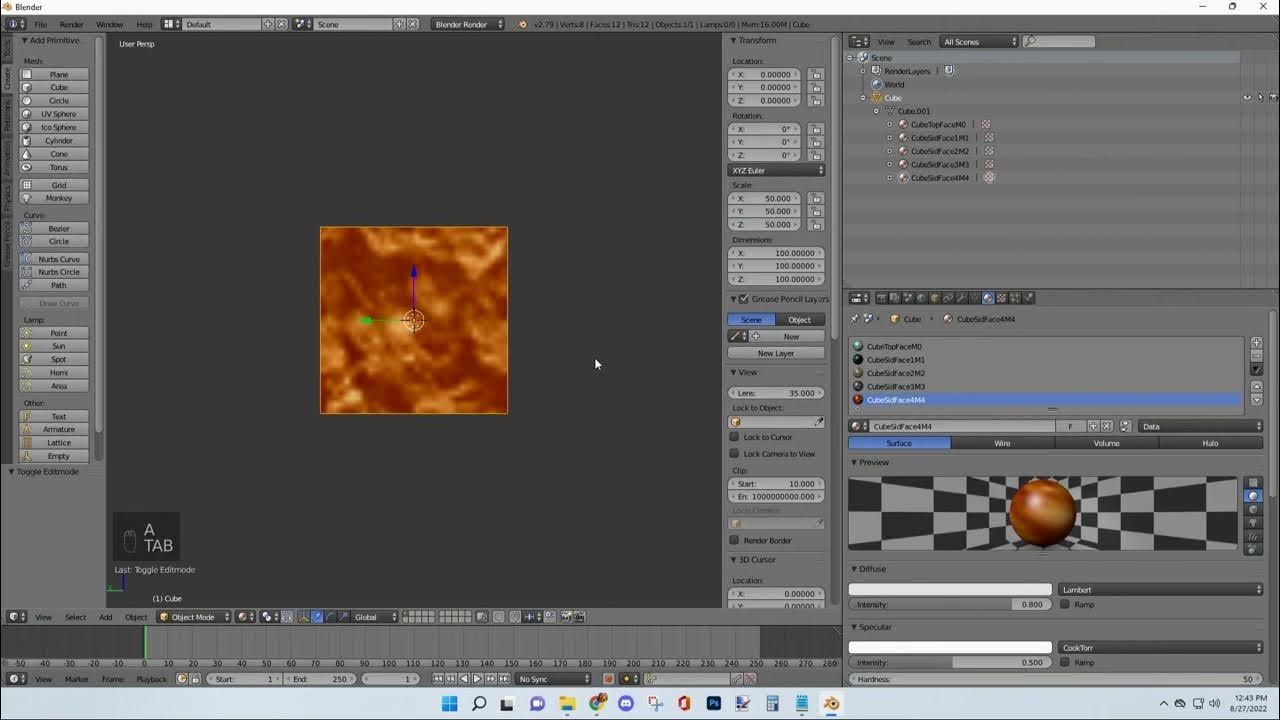1280x720 pixels.
Task: Adjust the Diffuse Intensity slider
Action: [x=950, y=605]
